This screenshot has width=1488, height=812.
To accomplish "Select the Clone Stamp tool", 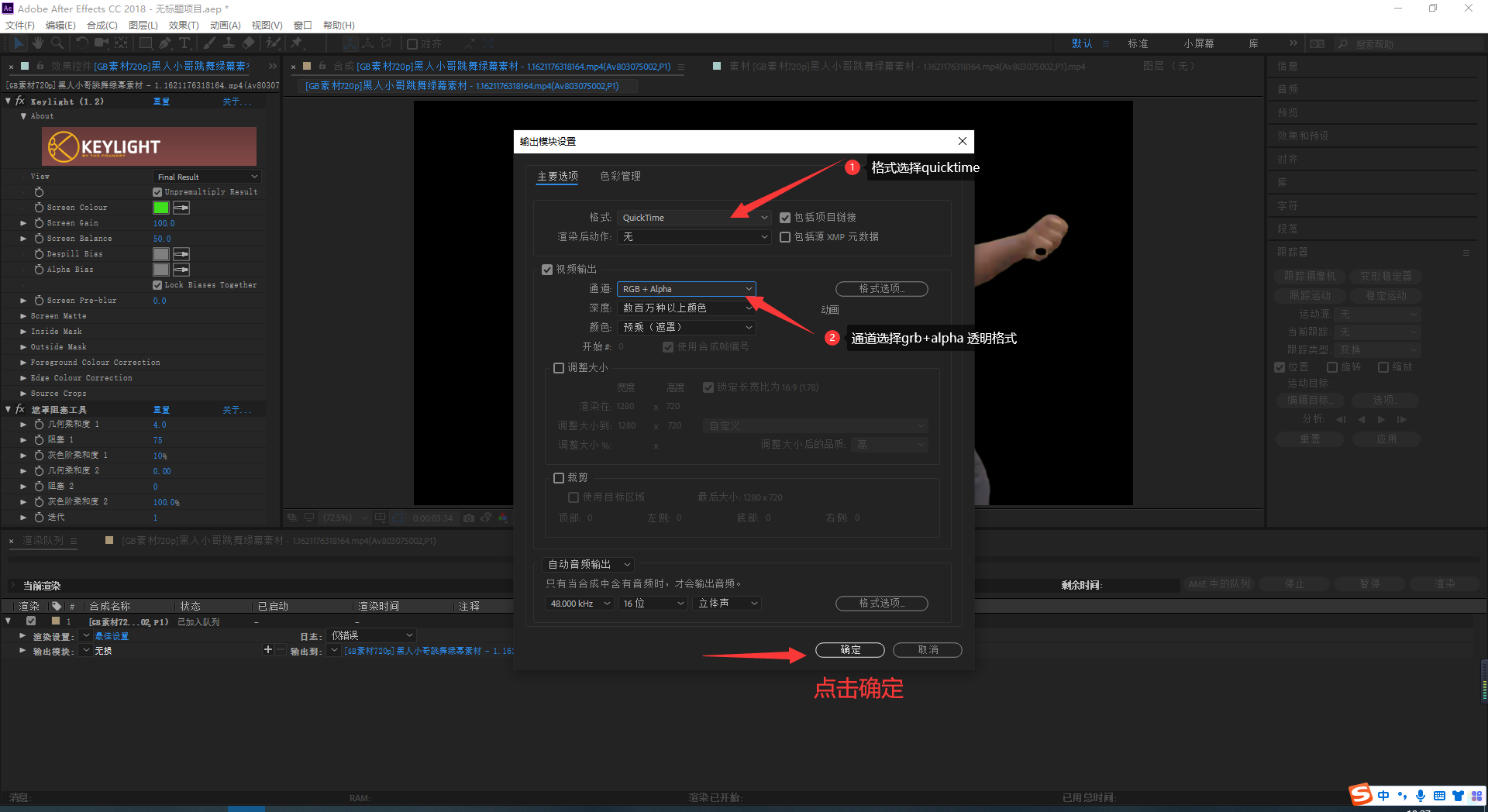I will pyautogui.click(x=229, y=43).
